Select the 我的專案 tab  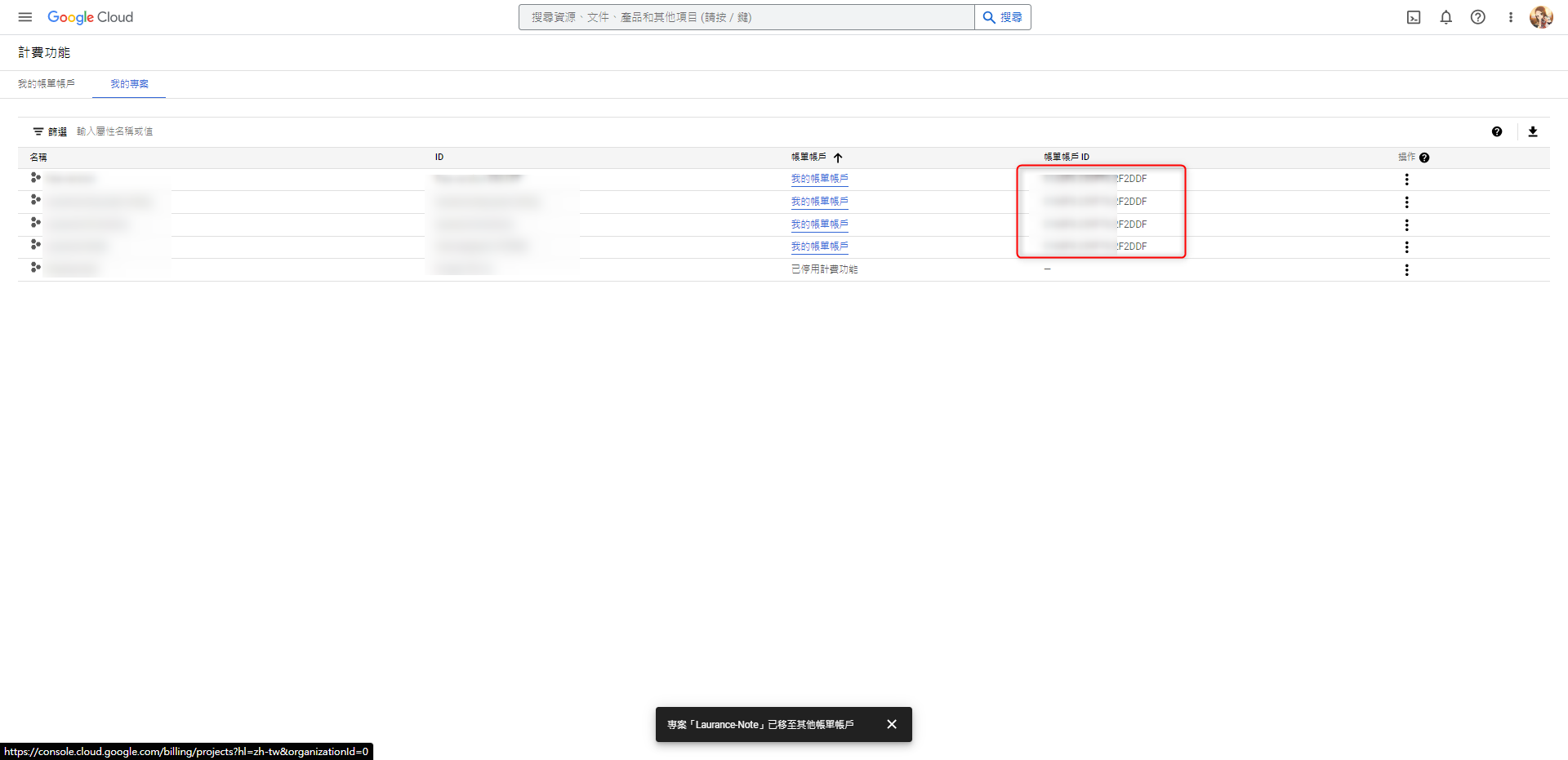pos(129,84)
